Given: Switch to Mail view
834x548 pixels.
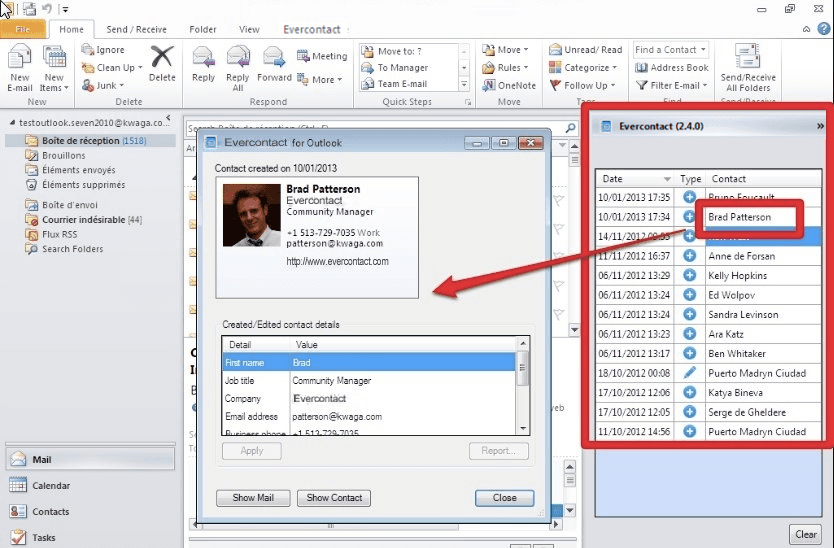Looking at the screenshot, I should (90, 459).
